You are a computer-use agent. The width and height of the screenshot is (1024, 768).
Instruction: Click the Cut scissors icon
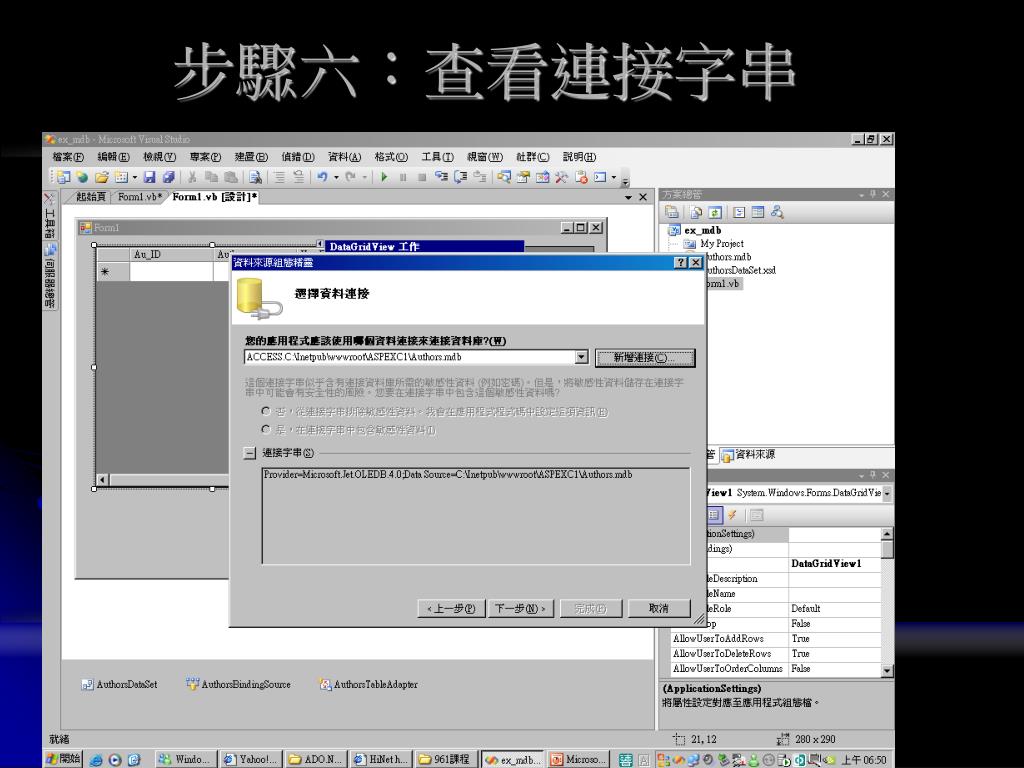(x=192, y=177)
